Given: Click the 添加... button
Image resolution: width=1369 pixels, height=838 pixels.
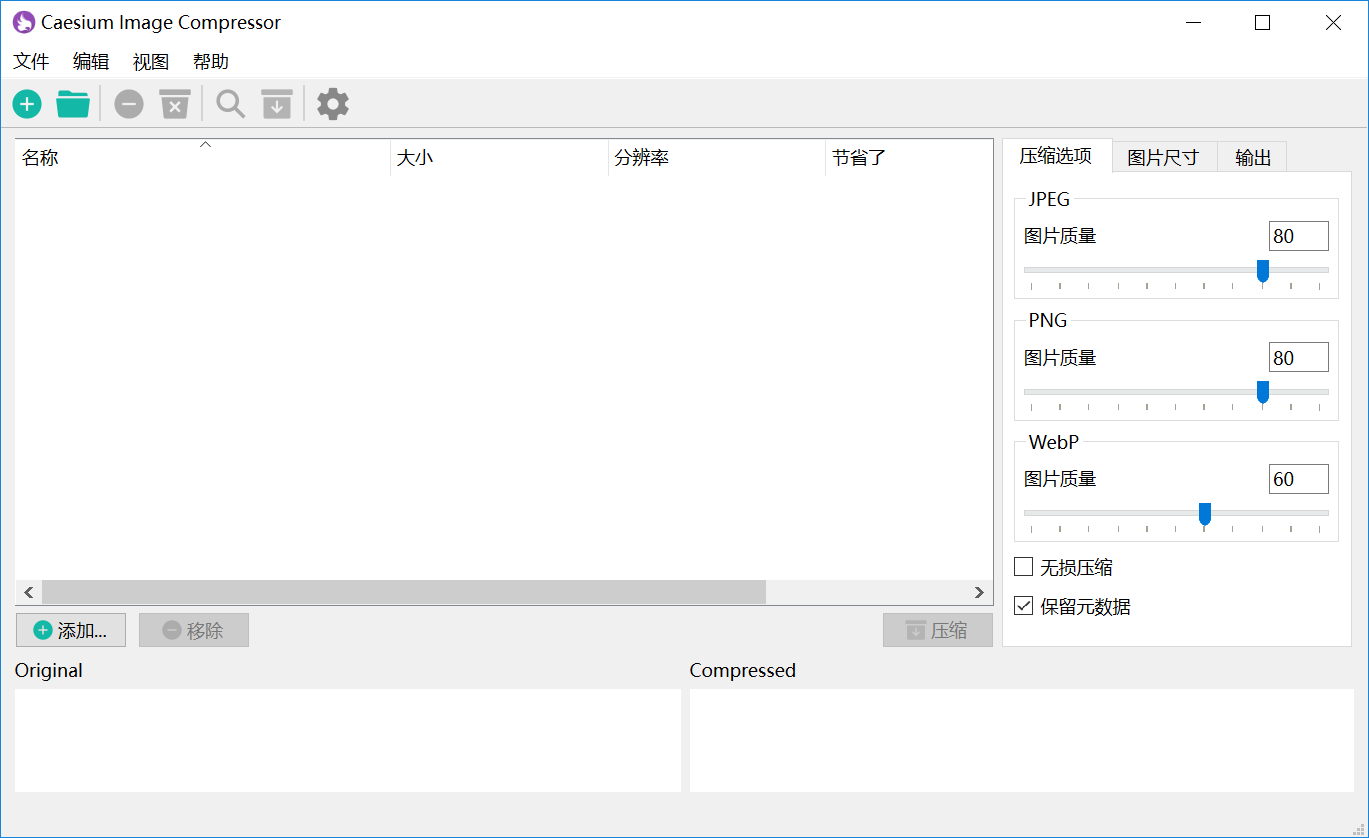Looking at the screenshot, I should [x=71, y=630].
